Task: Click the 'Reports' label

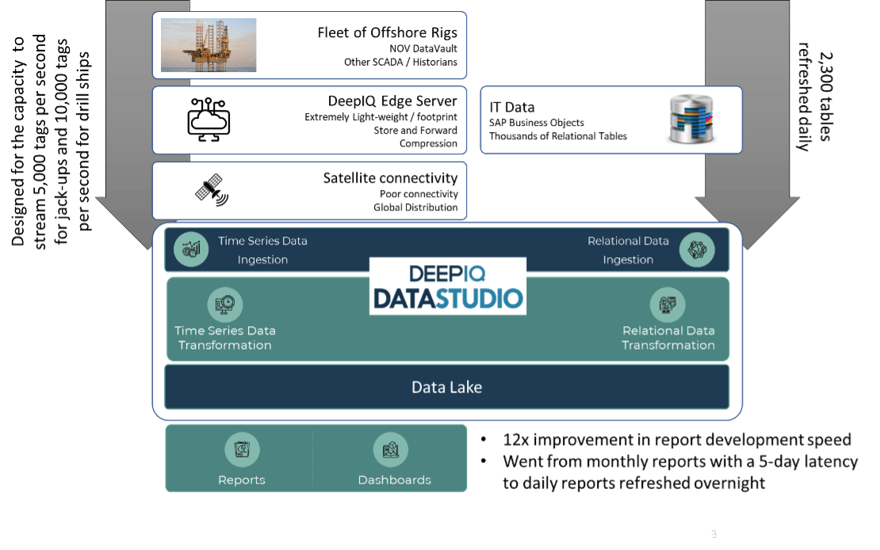Action: tap(242, 480)
